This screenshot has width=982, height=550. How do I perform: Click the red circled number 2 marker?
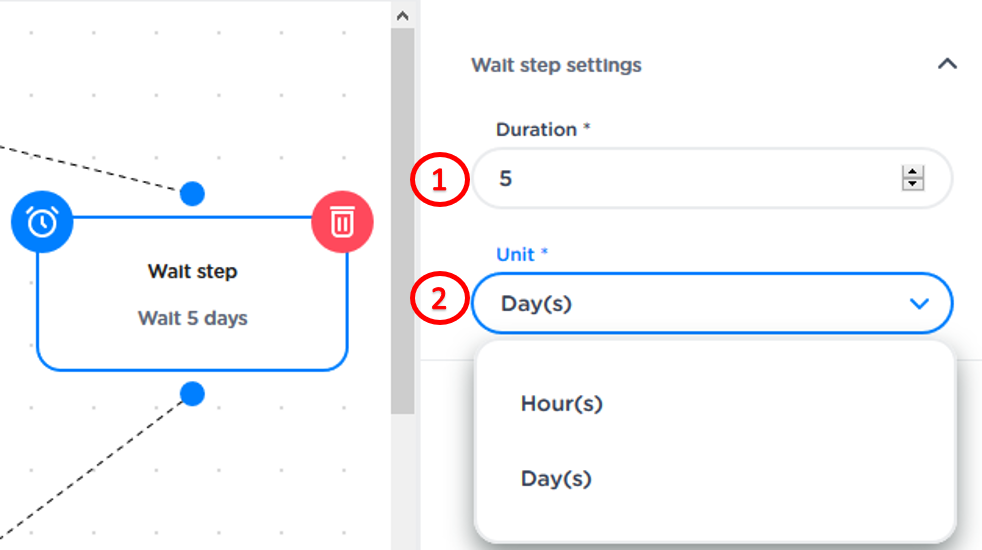(x=438, y=300)
